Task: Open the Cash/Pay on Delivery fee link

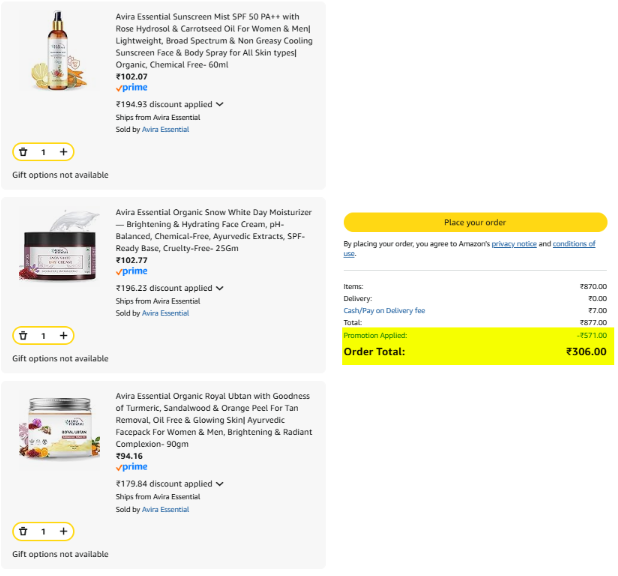Action: click(x=384, y=310)
